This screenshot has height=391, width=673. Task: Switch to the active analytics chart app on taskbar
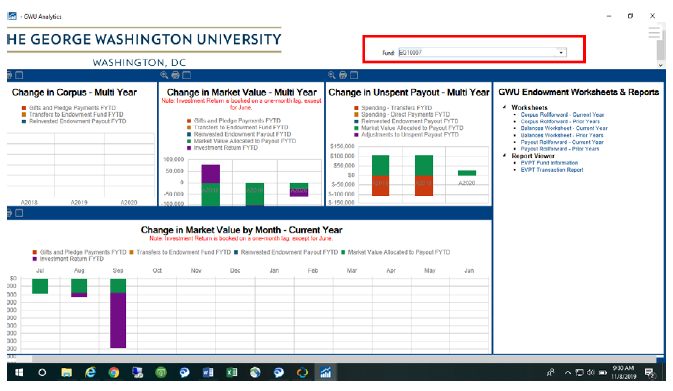[x=326, y=372]
